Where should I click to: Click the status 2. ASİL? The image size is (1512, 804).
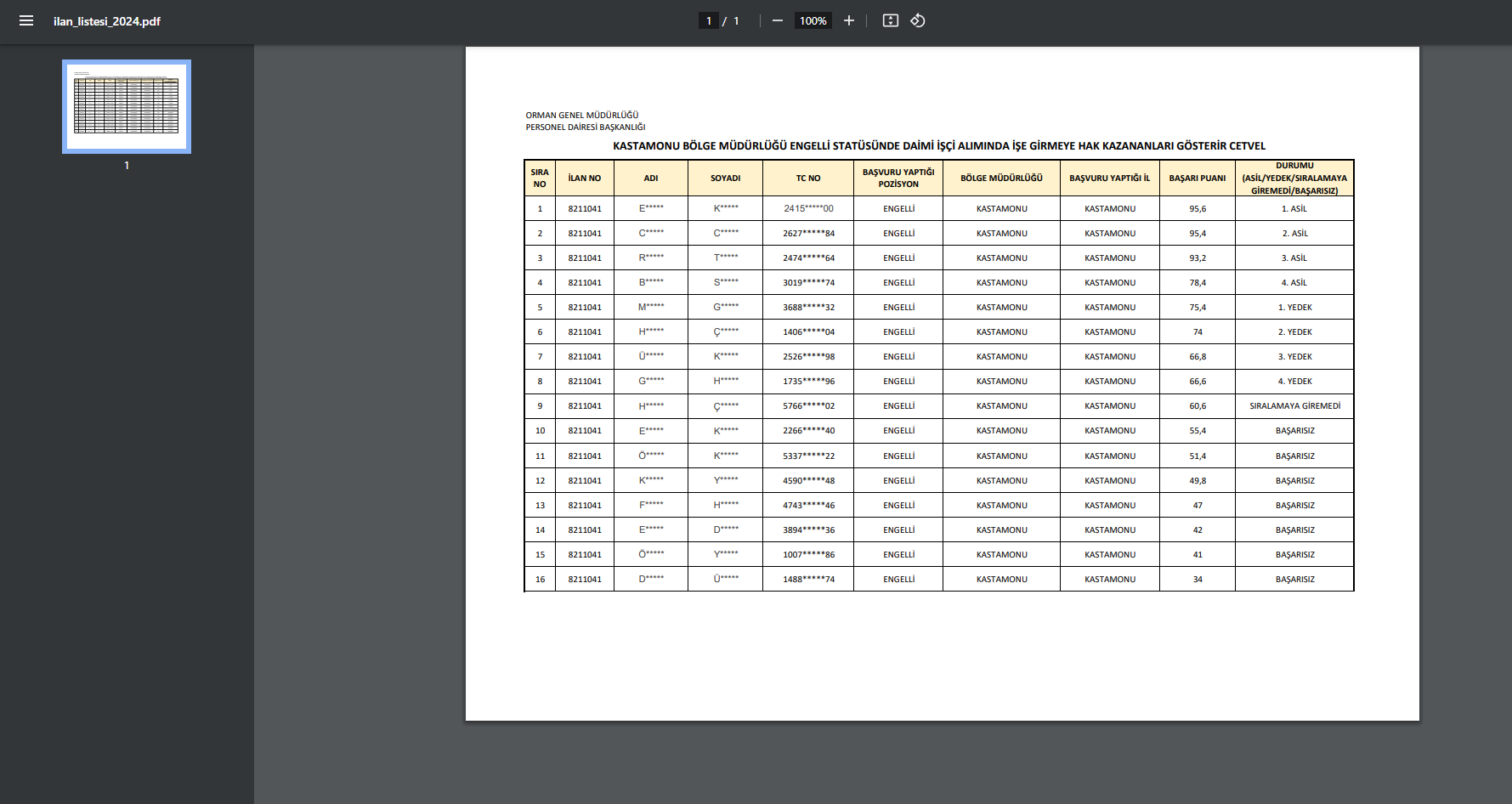pos(1294,233)
